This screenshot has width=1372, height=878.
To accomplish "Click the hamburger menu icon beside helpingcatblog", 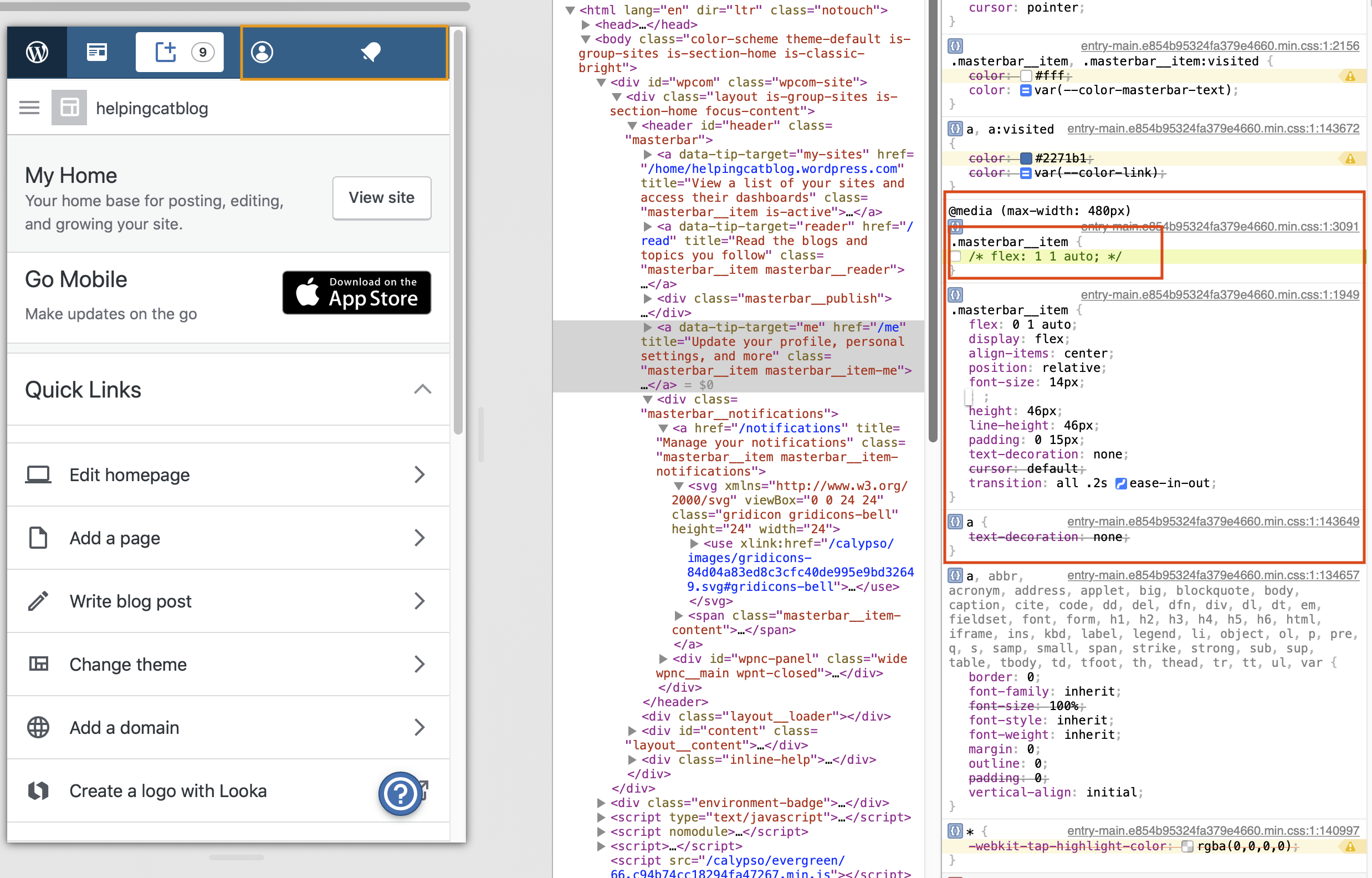I will coord(29,108).
